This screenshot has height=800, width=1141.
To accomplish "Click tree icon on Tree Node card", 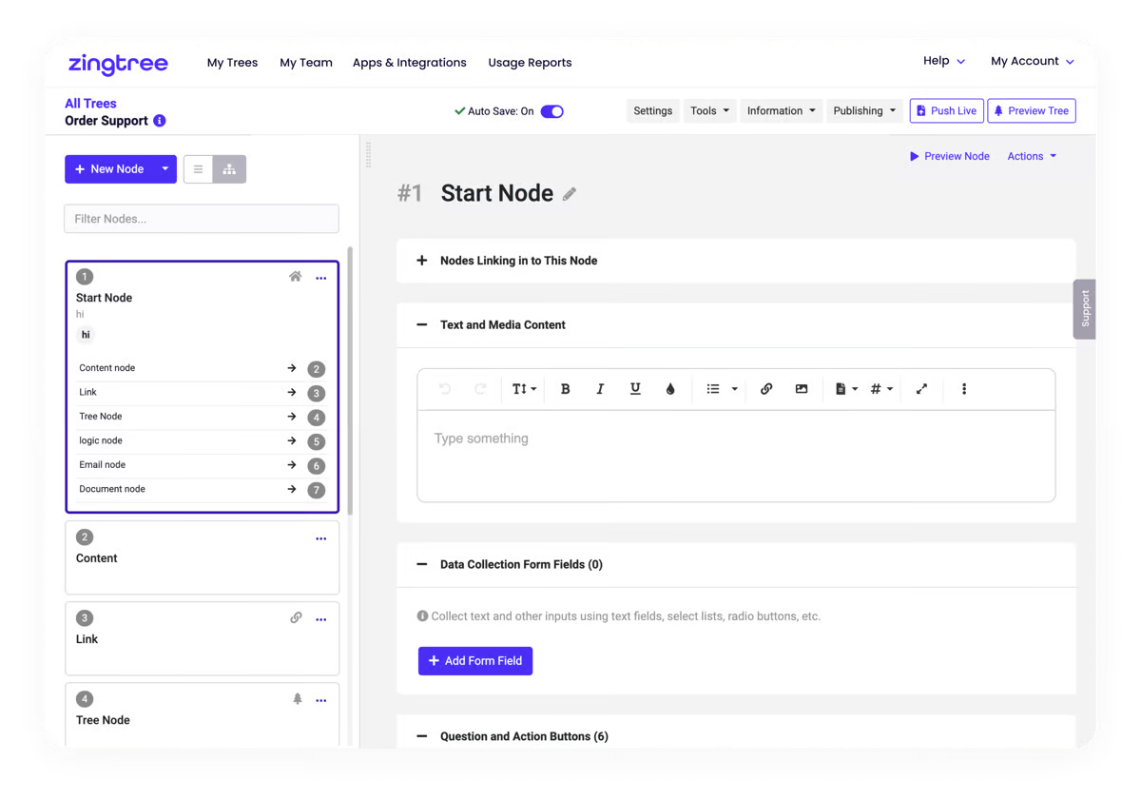I will (x=297, y=699).
